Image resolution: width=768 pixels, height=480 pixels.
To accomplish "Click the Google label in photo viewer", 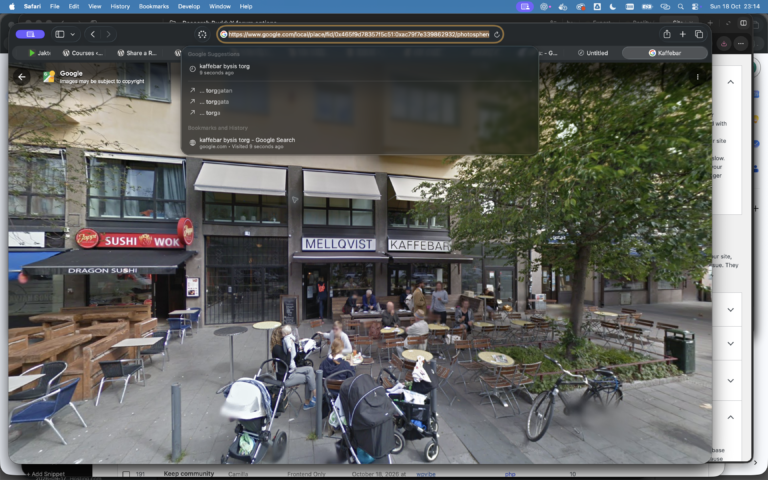I will coord(71,73).
